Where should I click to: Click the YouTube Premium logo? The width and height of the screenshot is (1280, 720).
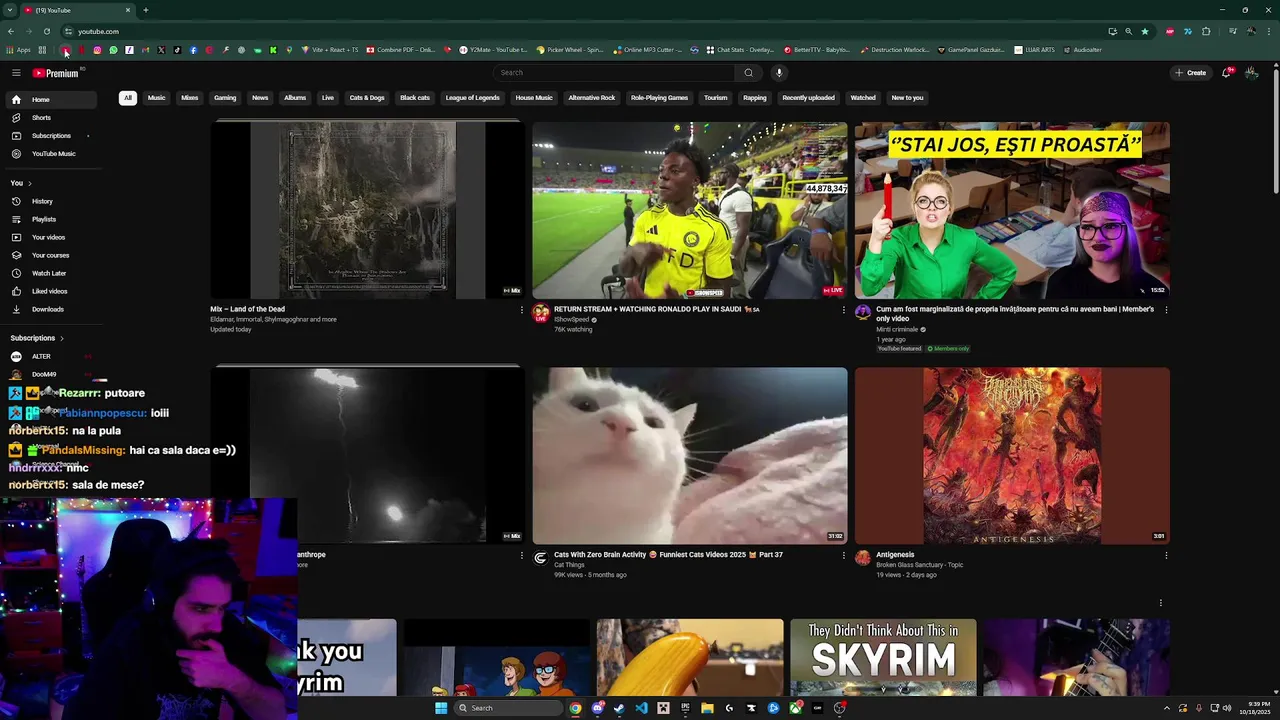55,73
